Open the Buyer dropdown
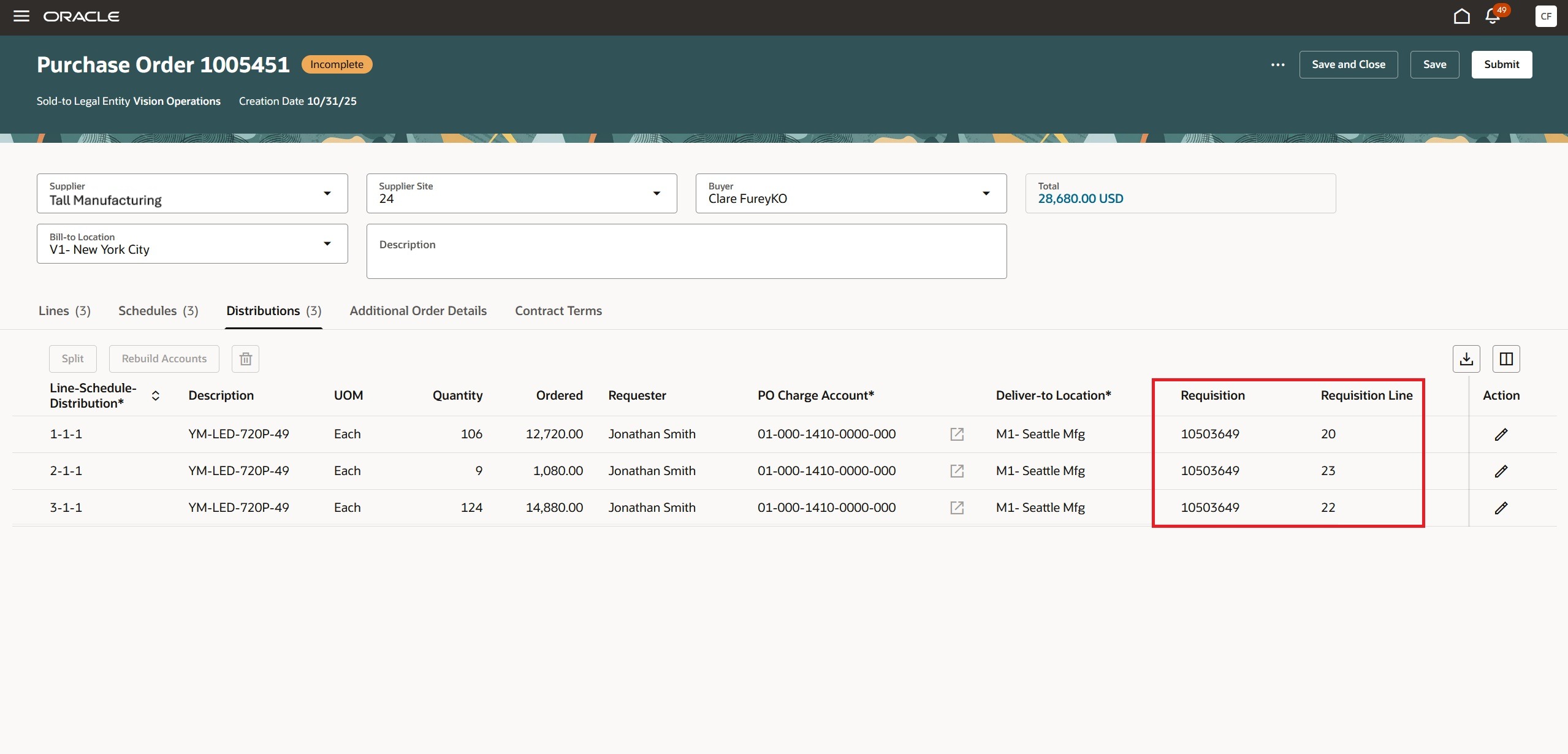This screenshot has height=754, width=1568. tap(986, 193)
